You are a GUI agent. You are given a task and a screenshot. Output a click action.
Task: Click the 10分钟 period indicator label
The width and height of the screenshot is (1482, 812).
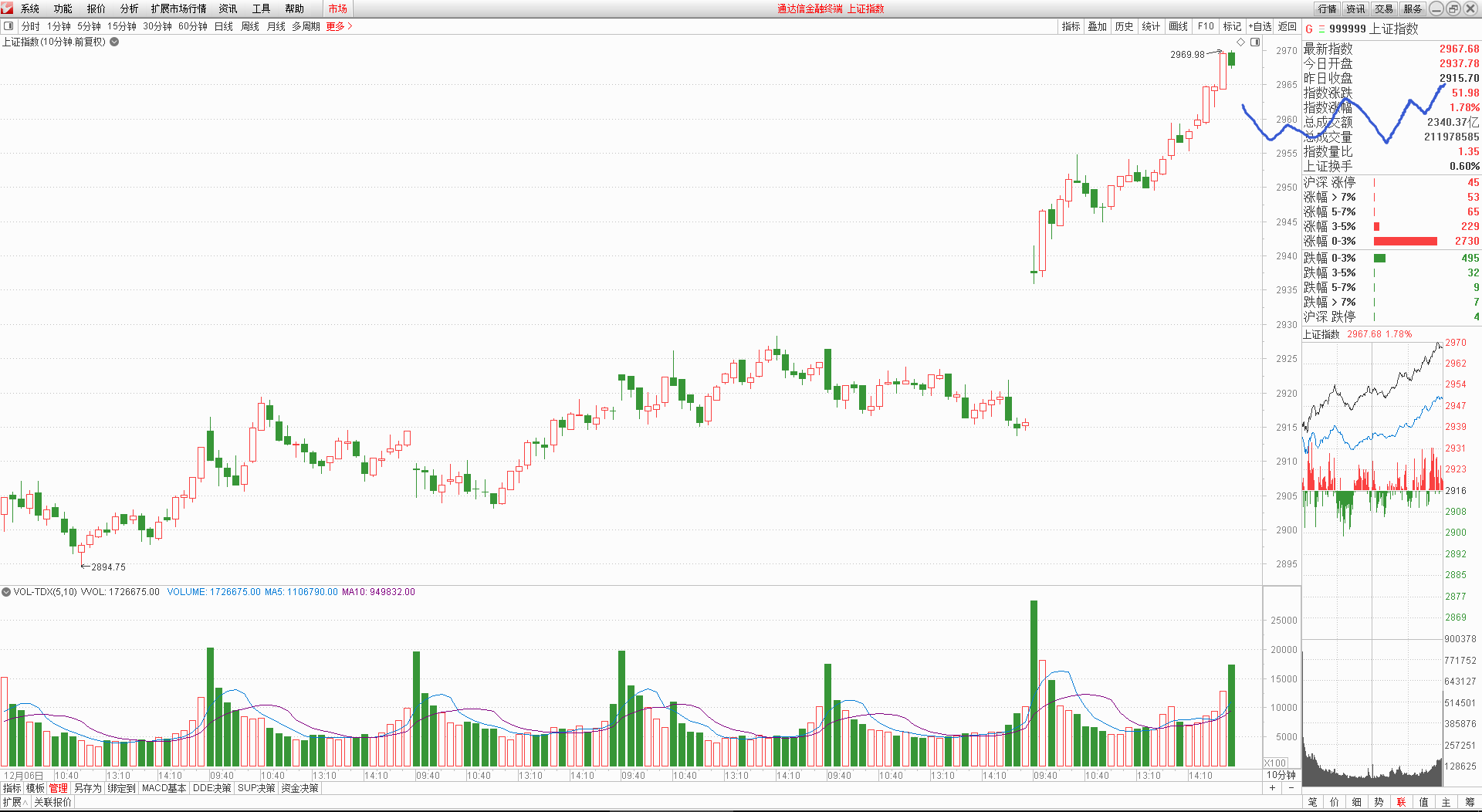tap(1281, 775)
